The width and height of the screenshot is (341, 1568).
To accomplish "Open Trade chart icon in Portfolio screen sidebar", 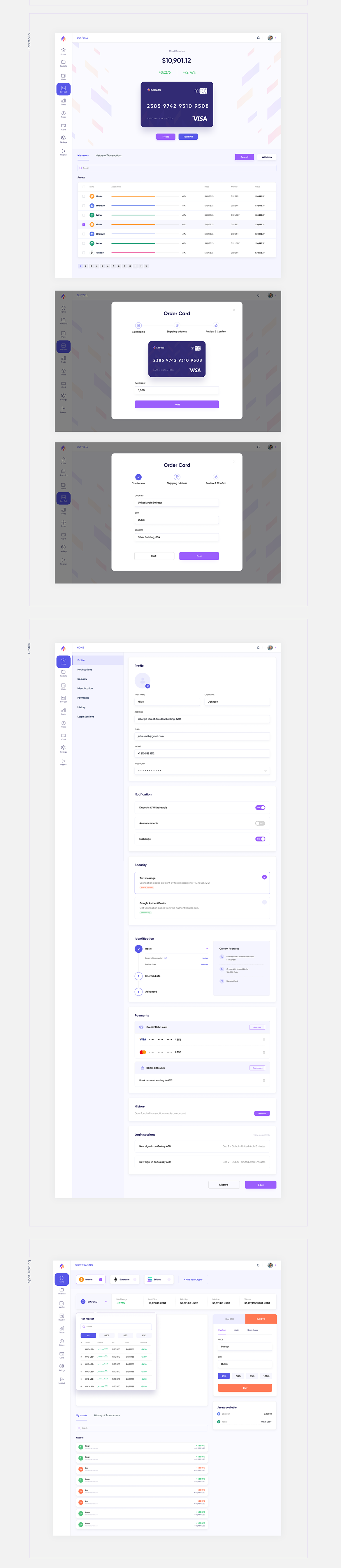I will point(63,101).
